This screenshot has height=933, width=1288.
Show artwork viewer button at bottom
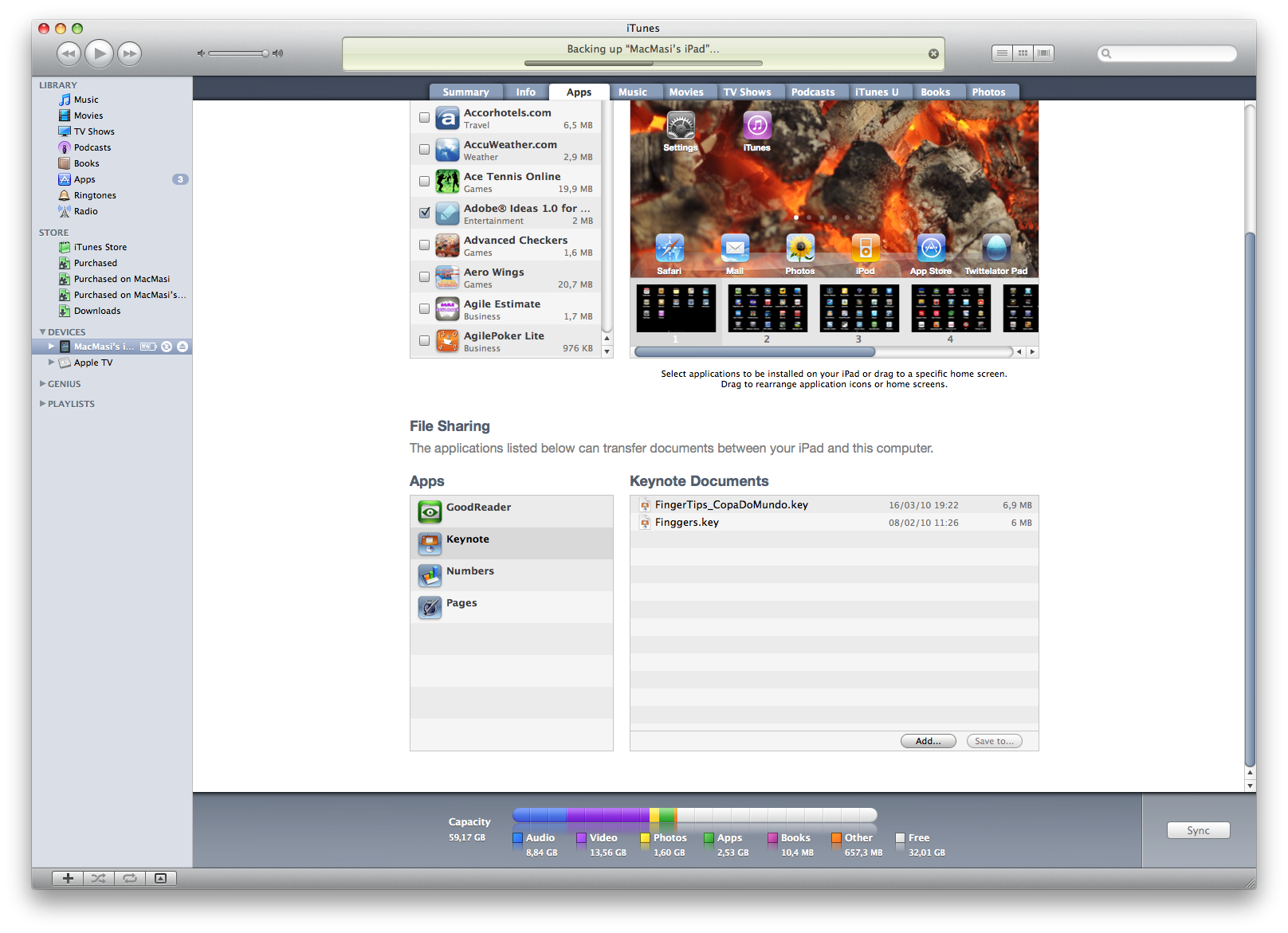pos(160,878)
